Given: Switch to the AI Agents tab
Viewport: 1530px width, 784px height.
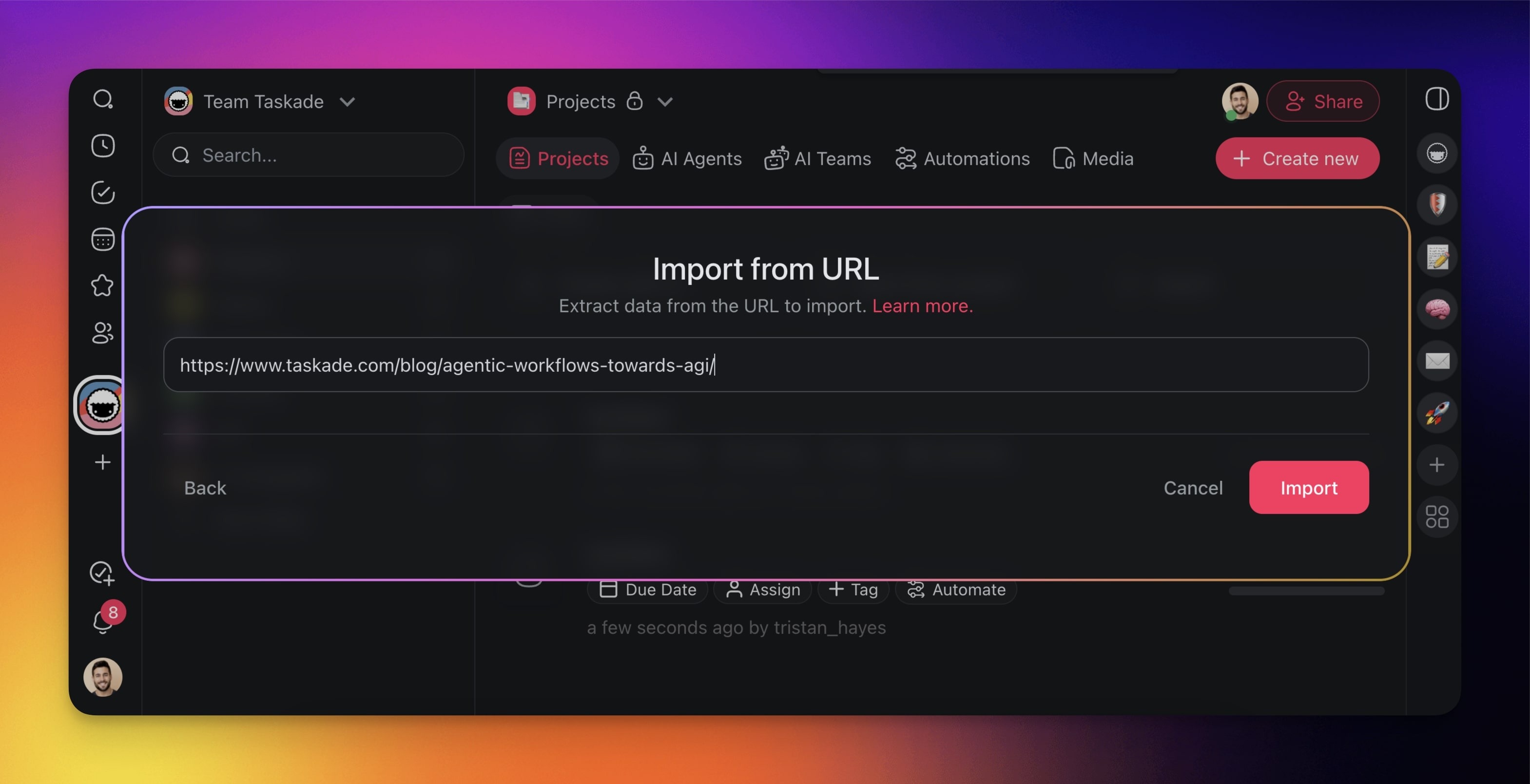Looking at the screenshot, I should point(687,158).
